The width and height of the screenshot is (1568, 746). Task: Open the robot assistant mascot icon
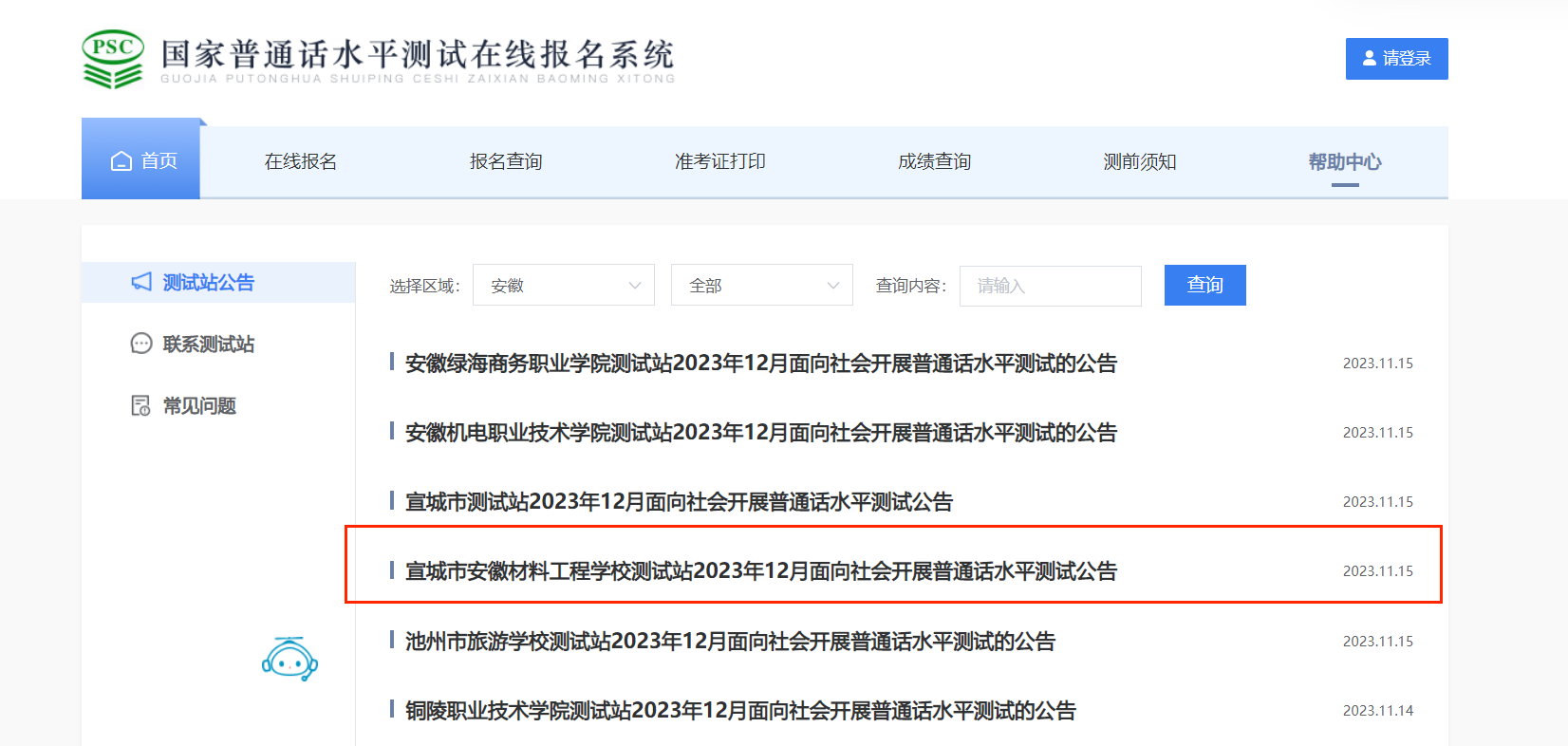click(289, 659)
